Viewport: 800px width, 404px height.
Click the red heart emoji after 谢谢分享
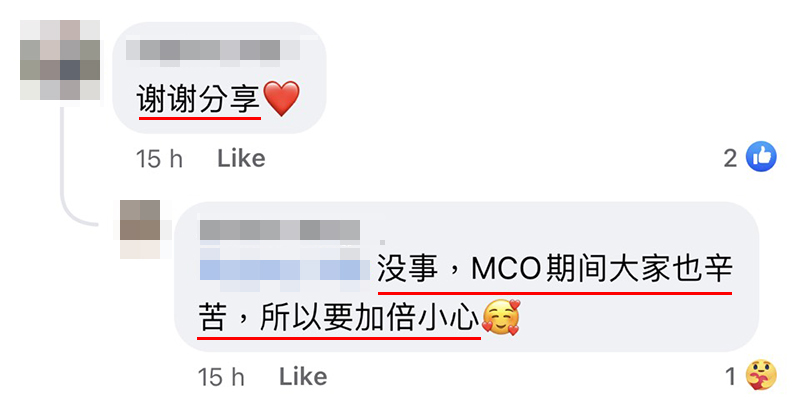pyautogui.click(x=282, y=98)
